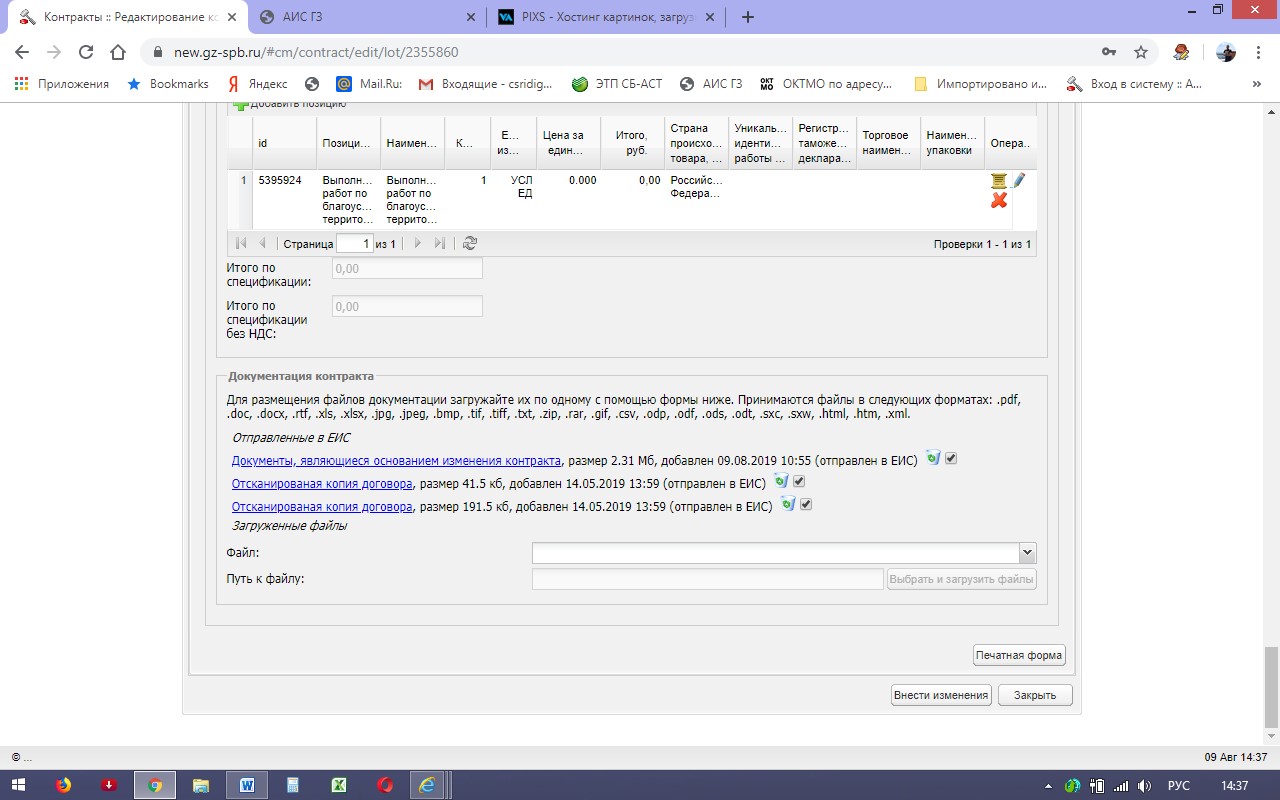Open the 'Mail.Ru:' bookmark
Image resolution: width=1280 pixels, height=800 pixels.
tap(369, 84)
